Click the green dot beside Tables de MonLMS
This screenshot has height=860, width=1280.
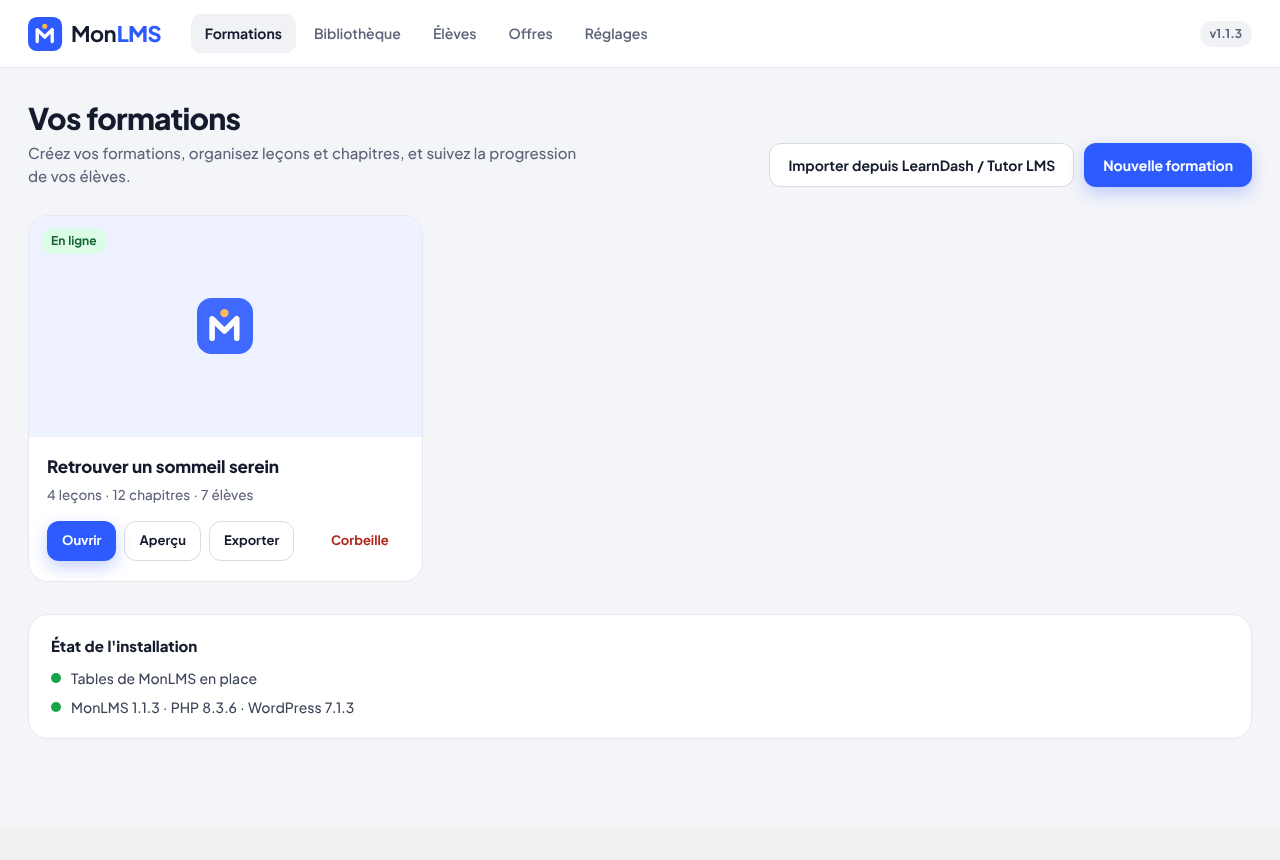pos(56,678)
